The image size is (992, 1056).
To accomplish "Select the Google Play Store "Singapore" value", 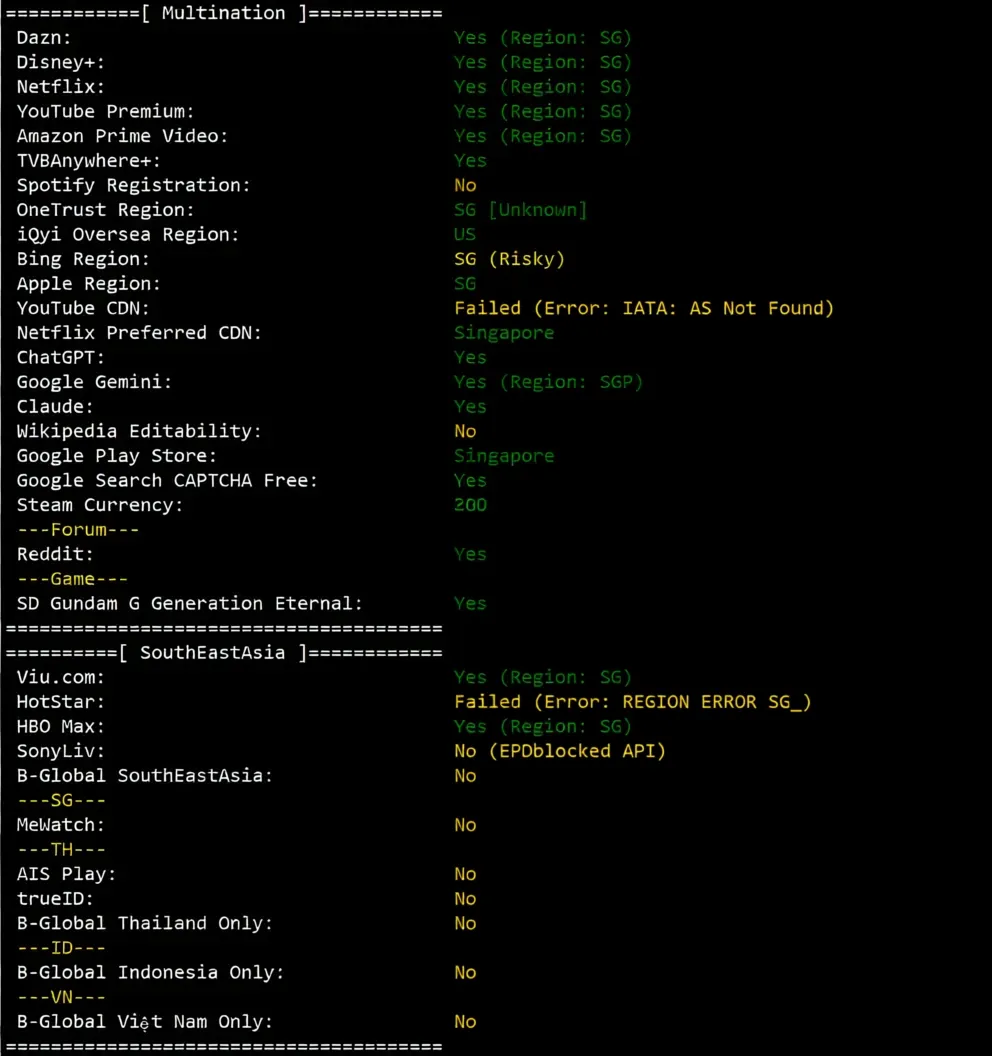I will pos(504,457).
